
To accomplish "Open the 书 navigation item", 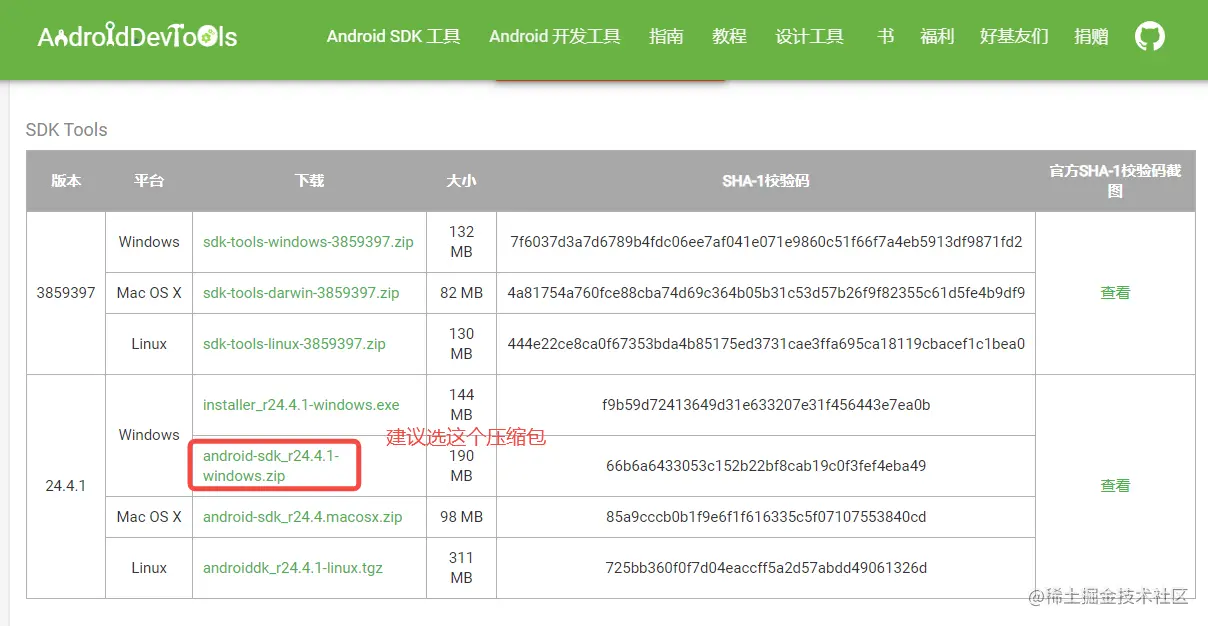I will click(885, 37).
